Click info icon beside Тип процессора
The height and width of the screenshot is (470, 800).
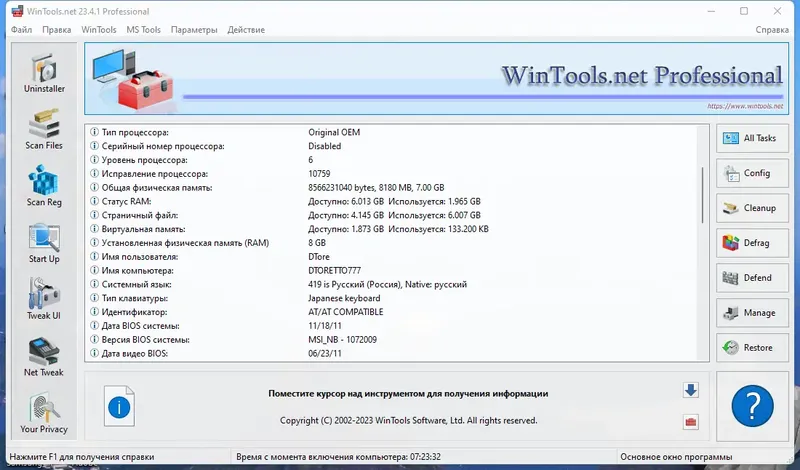94,132
